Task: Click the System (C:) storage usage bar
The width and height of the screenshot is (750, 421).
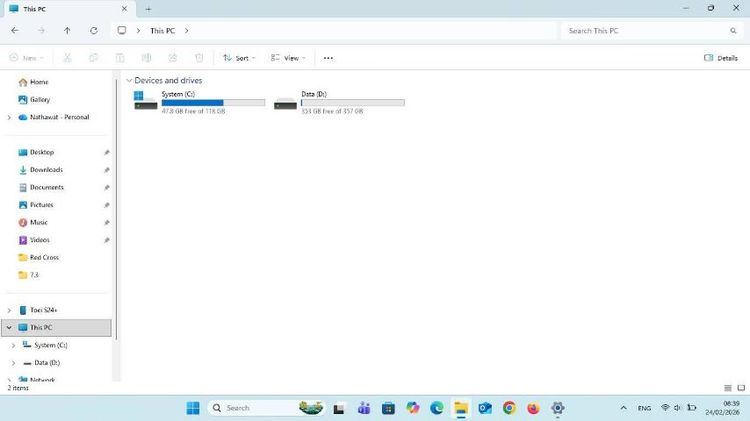Action: point(213,102)
